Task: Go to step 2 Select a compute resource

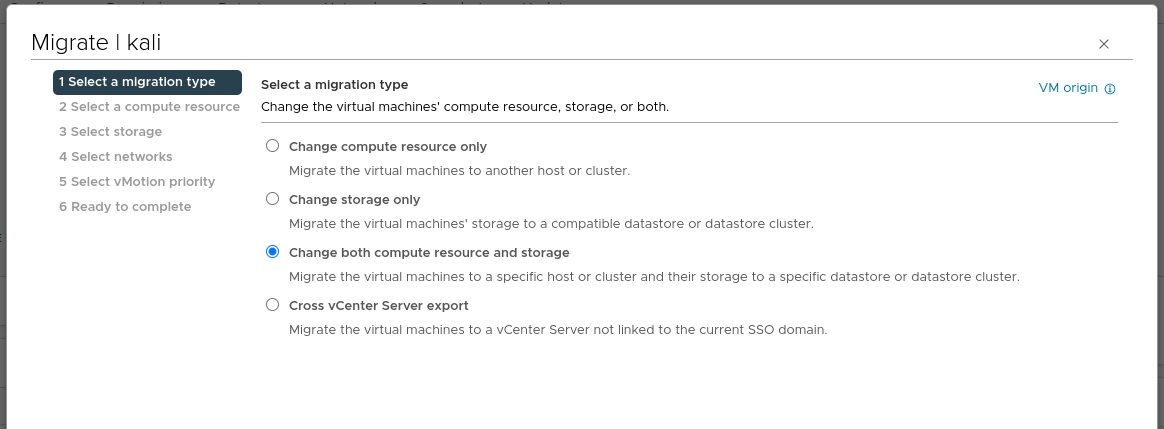Action: tap(149, 107)
